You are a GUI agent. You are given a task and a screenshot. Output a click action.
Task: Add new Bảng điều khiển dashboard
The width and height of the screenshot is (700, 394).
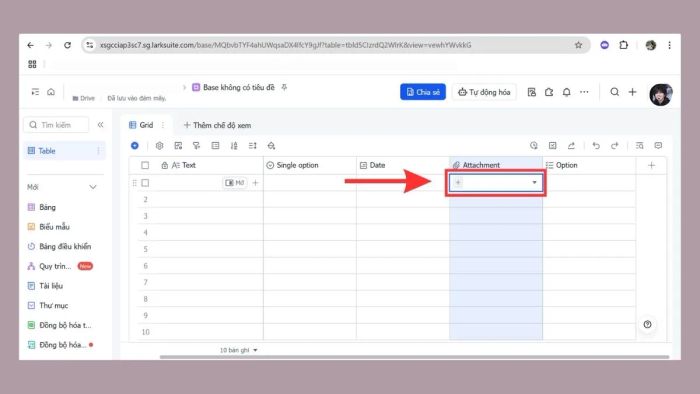click(x=65, y=246)
